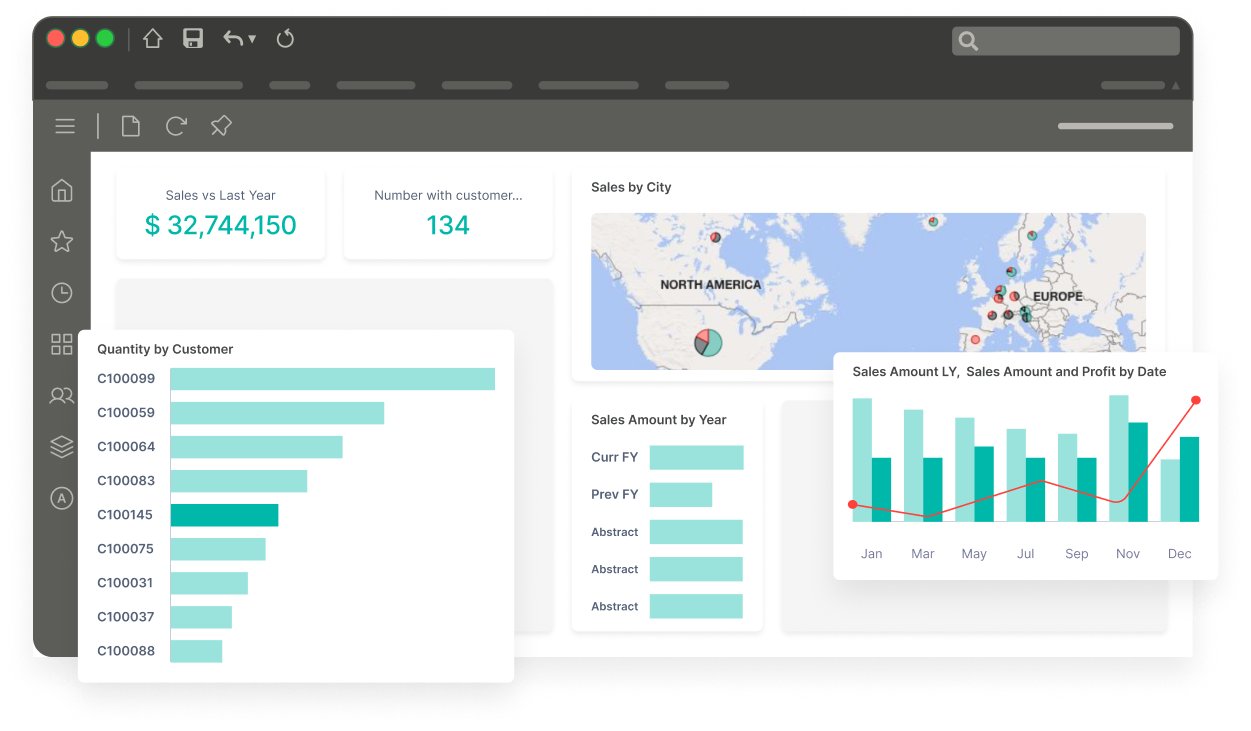Select the C100145 bar in Quantity chart
This screenshot has height=731, width=1251.
pos(224,515)
